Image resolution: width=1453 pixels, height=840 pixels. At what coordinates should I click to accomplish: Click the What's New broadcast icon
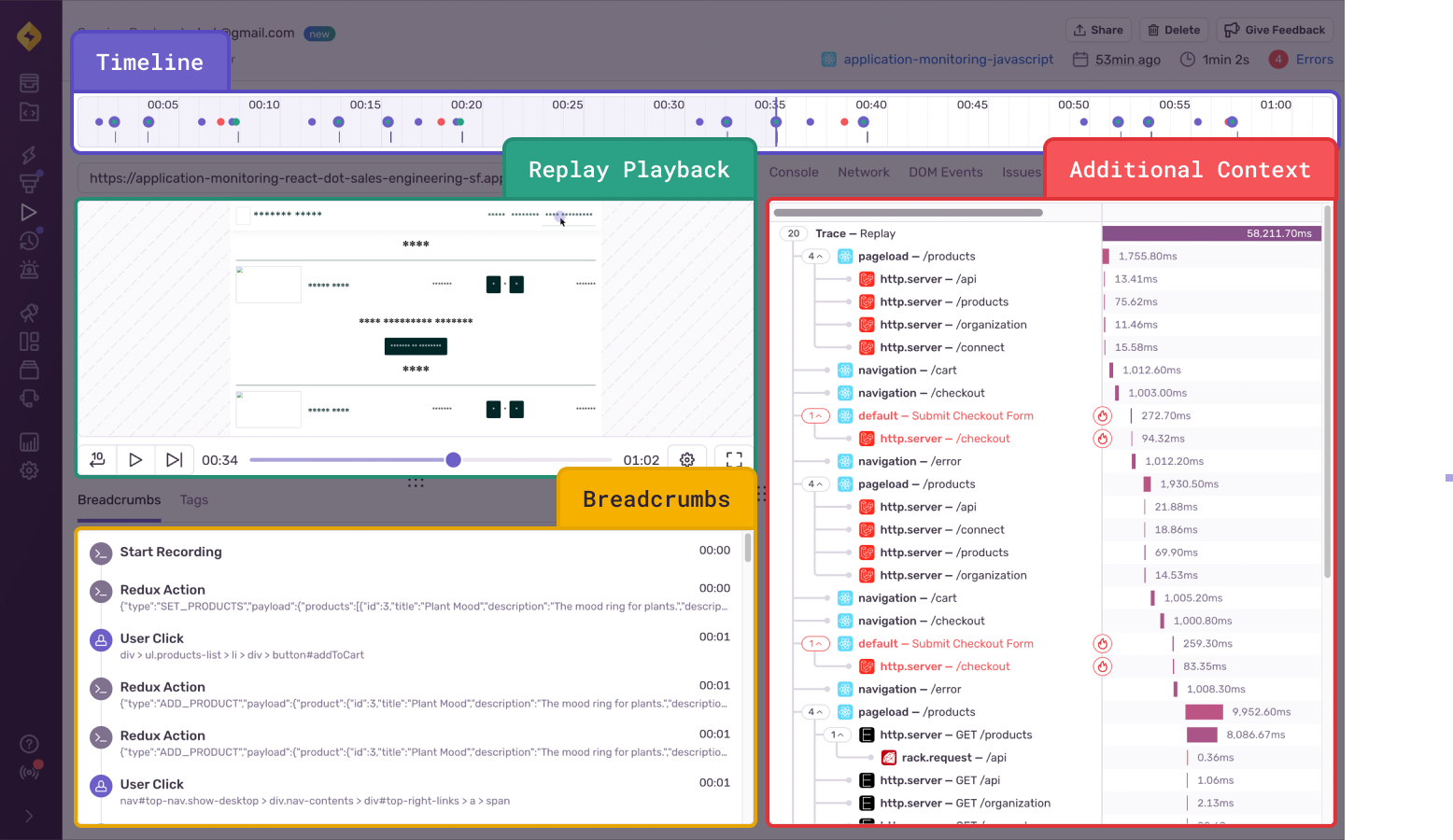[29, 772]
